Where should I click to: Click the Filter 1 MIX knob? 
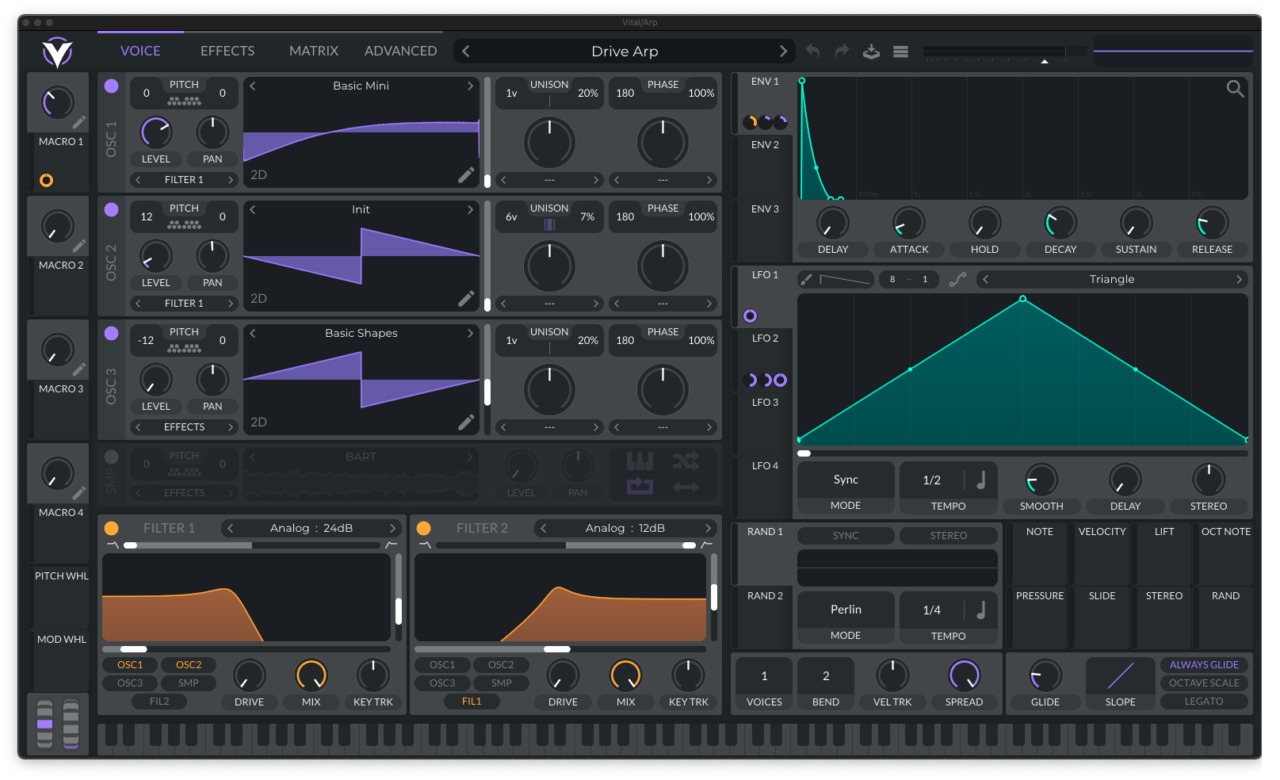pyautogui.click(x=311, y=675)
